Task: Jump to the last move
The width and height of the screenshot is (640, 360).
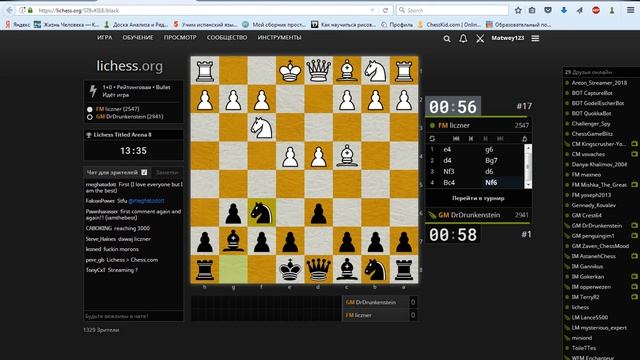Action: pyautogui.click(x=500, y=139)
